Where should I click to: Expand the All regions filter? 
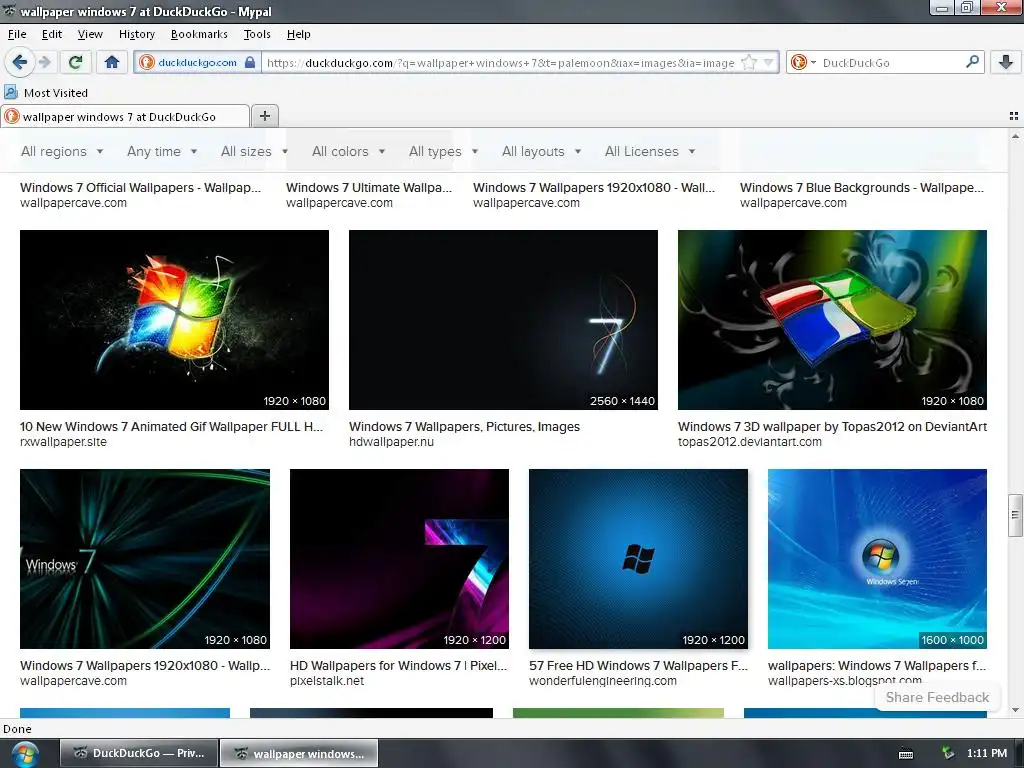coord(62,151)
